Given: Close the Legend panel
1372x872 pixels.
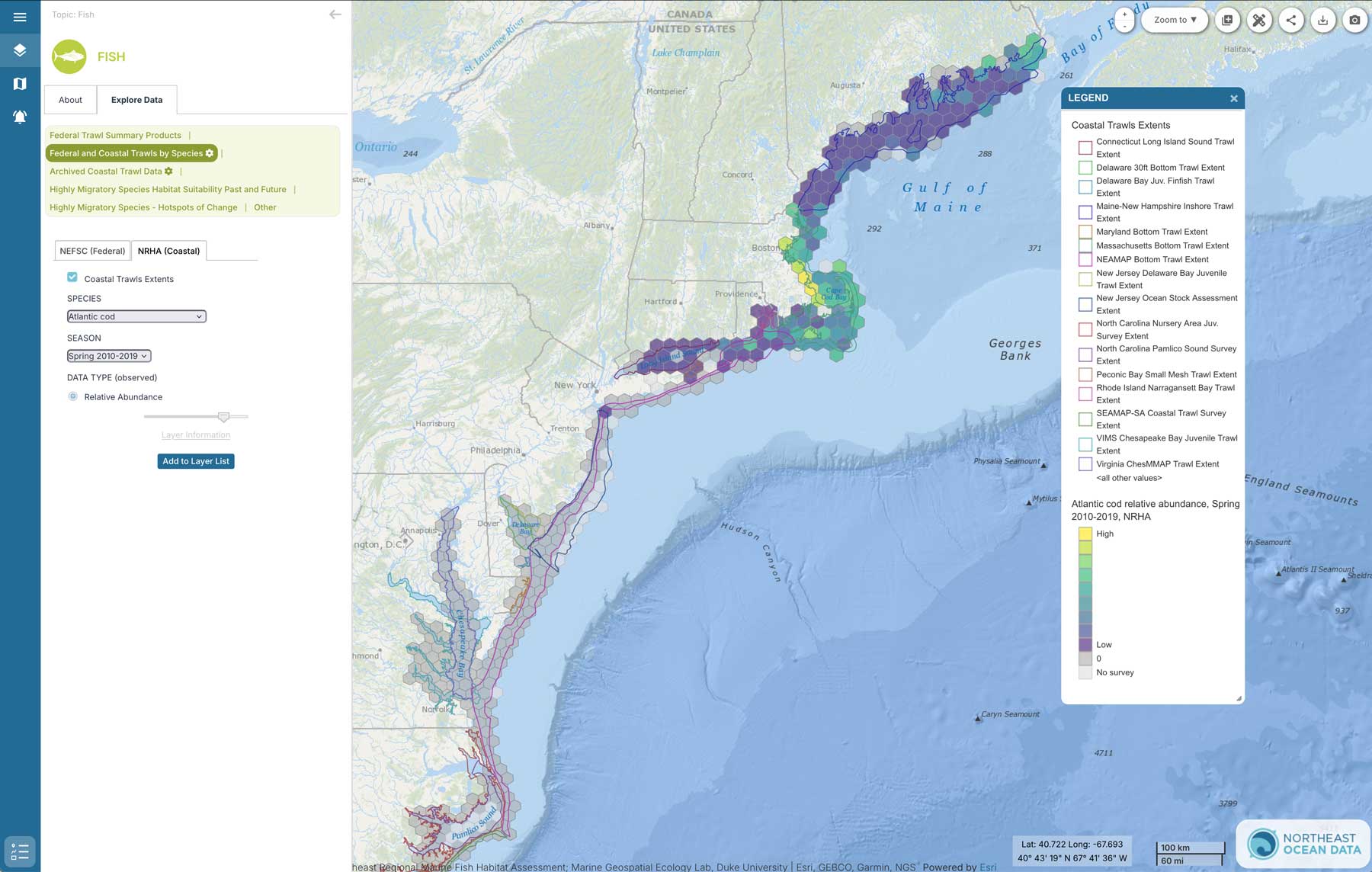Looking at the screenshot, I should (x=1233, y=98).
